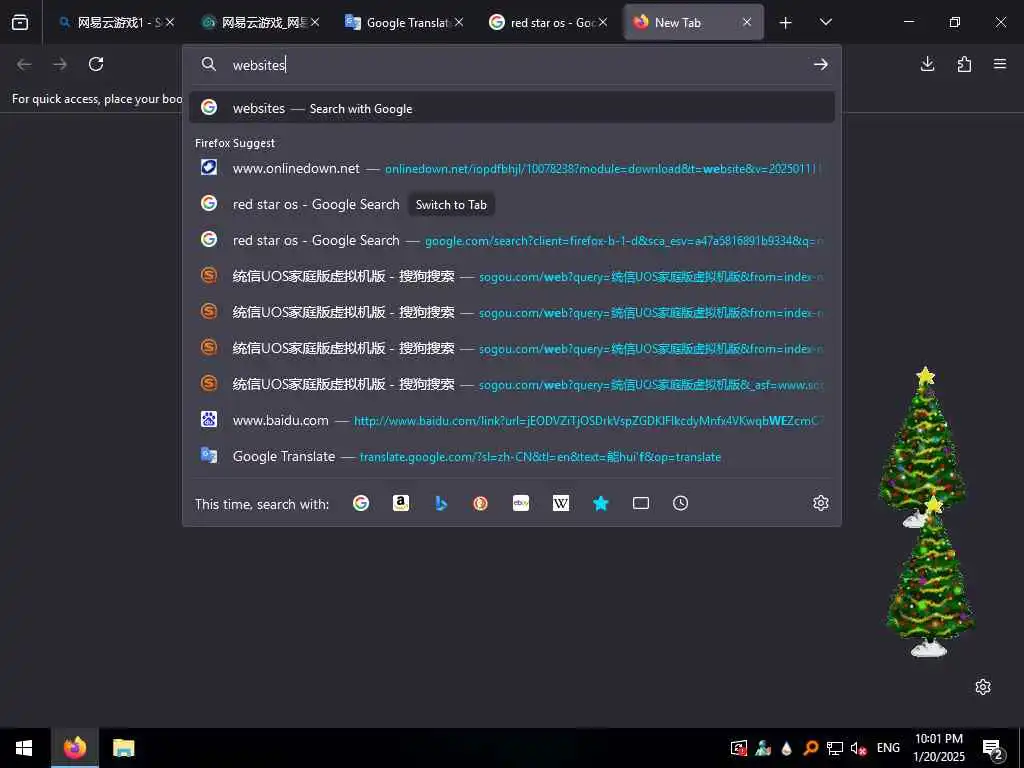This screenshot has width=1024, height=768.
Task: Open the Downloads panel
Action: pyautogui.click(x=927, y=64)
